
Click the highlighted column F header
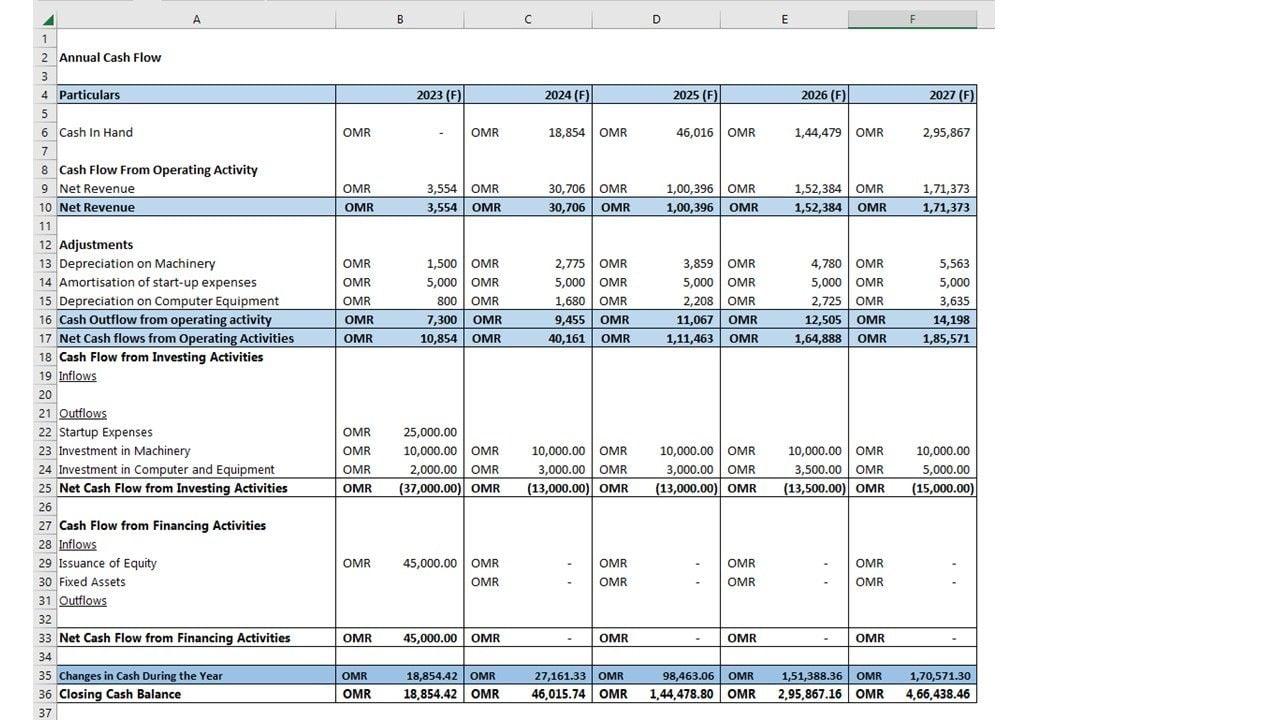pos(912,20)
